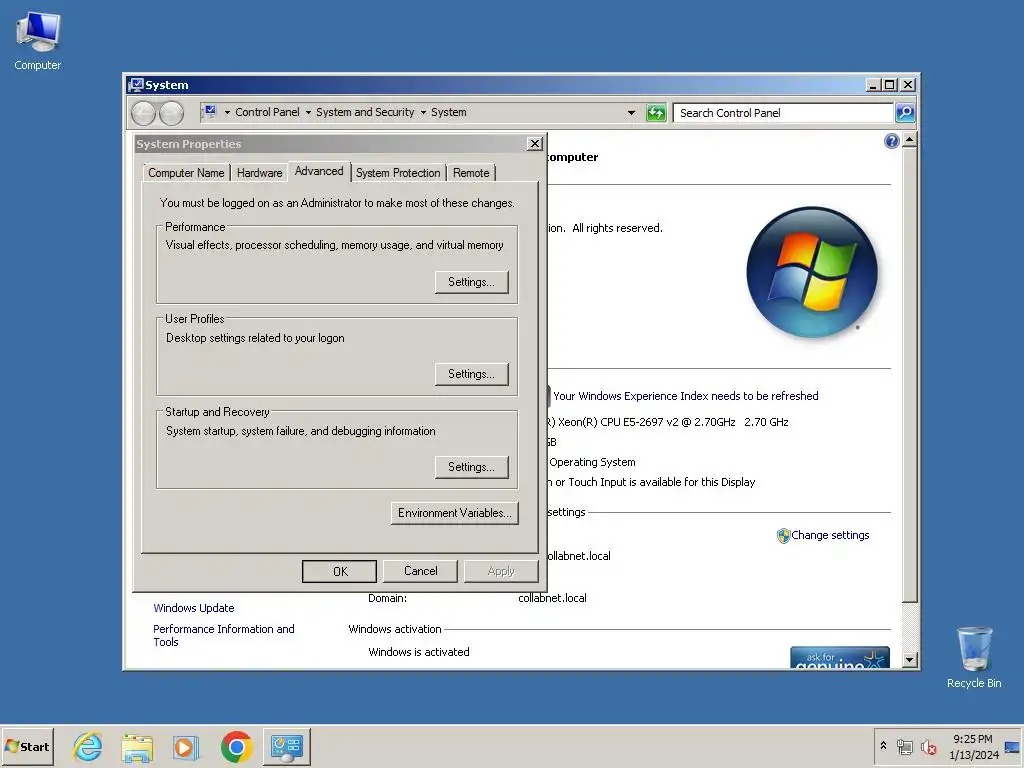This screenshot has height=768, width=1024.
Task: Open User Profiles Settings
Action: pyautogui.click(x=472, y=374)
